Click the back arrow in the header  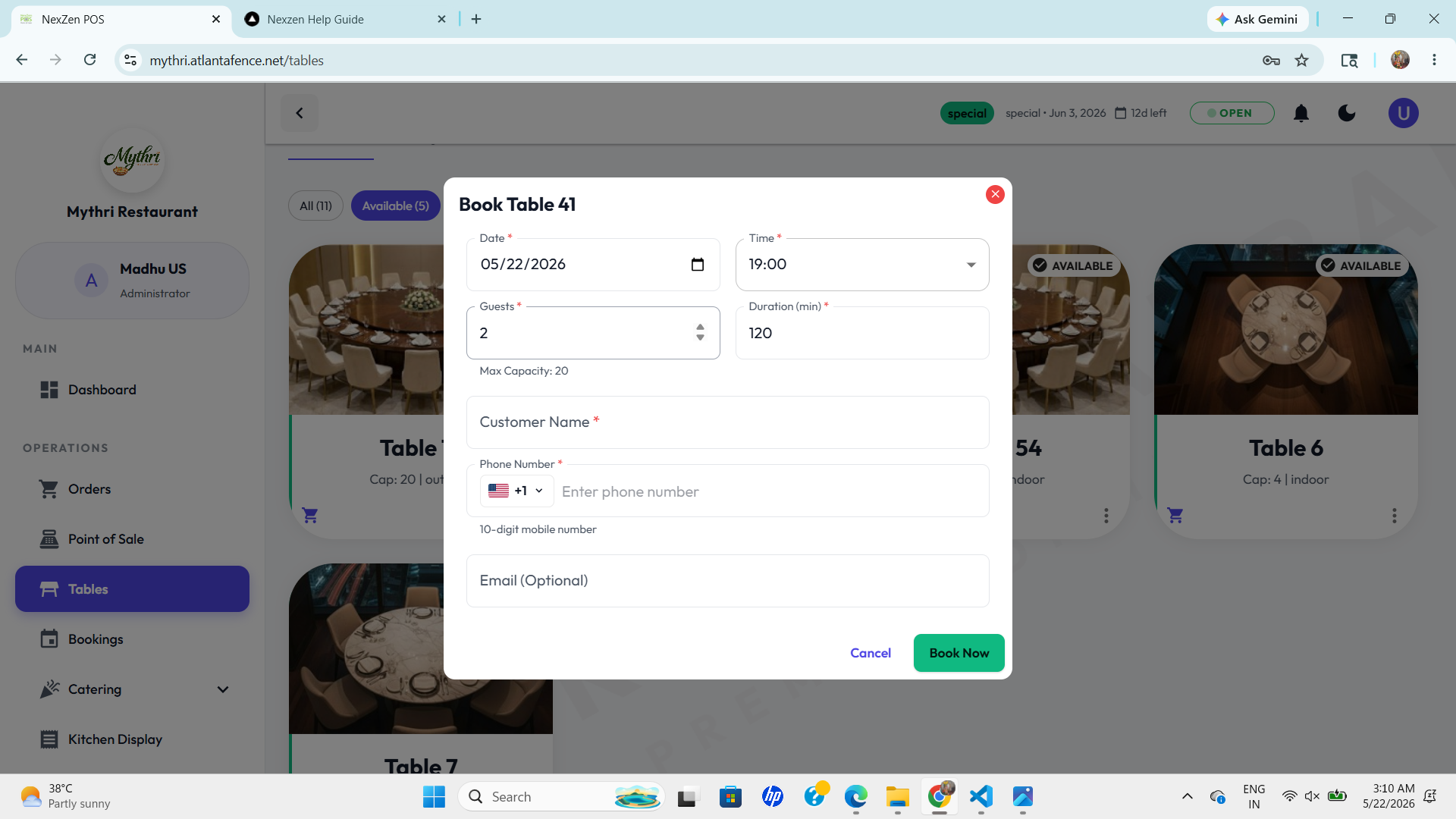(x=300, y=113)
